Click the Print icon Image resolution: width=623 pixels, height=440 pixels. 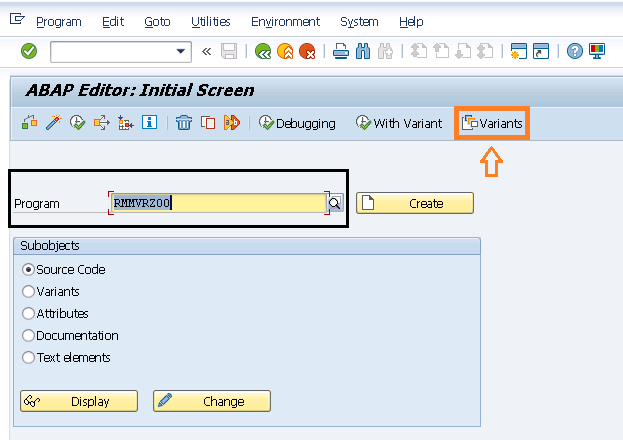pyautogui.click(x=341, y=51)
